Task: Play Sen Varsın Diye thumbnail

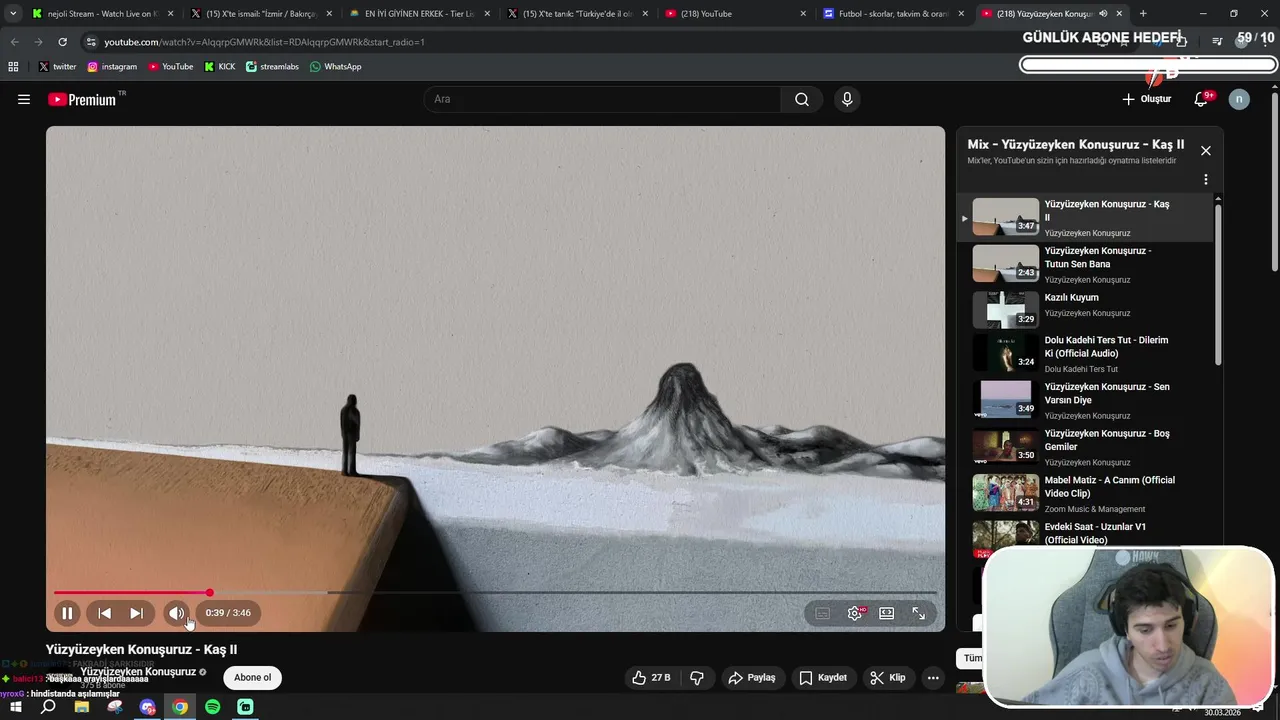Action: (x=1006, y=398)
